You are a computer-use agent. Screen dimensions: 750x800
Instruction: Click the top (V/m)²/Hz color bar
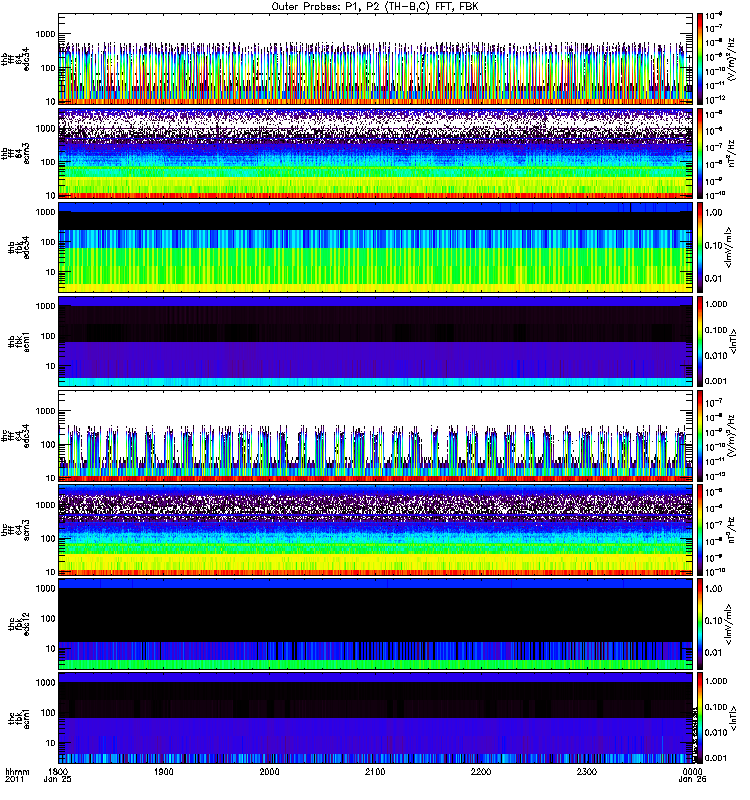tap(700, 59)
